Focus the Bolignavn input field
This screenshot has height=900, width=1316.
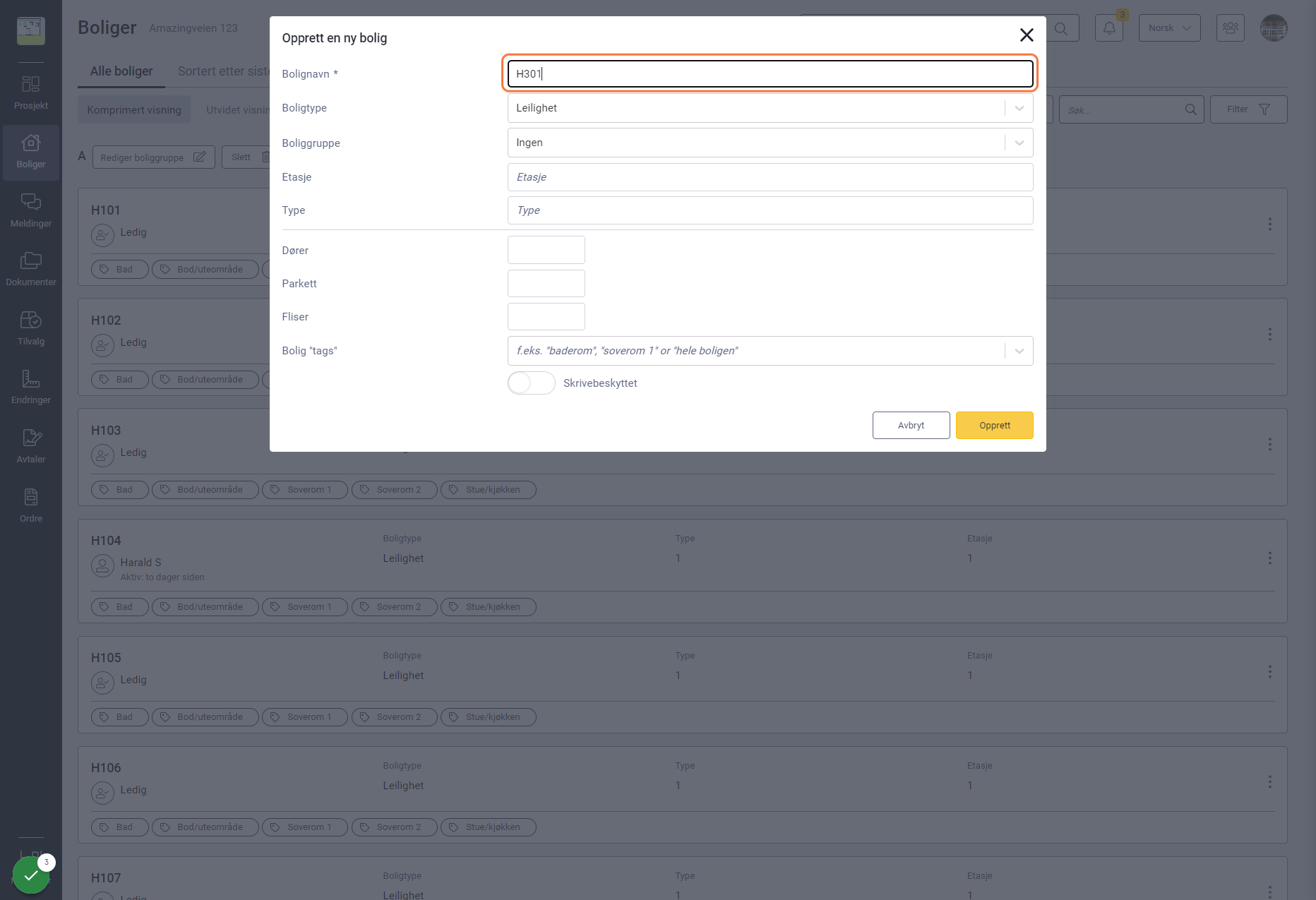coord(770,74)
